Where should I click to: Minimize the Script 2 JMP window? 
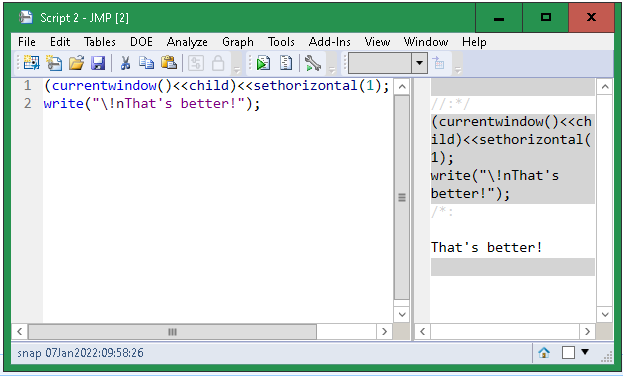coord(499,18)
